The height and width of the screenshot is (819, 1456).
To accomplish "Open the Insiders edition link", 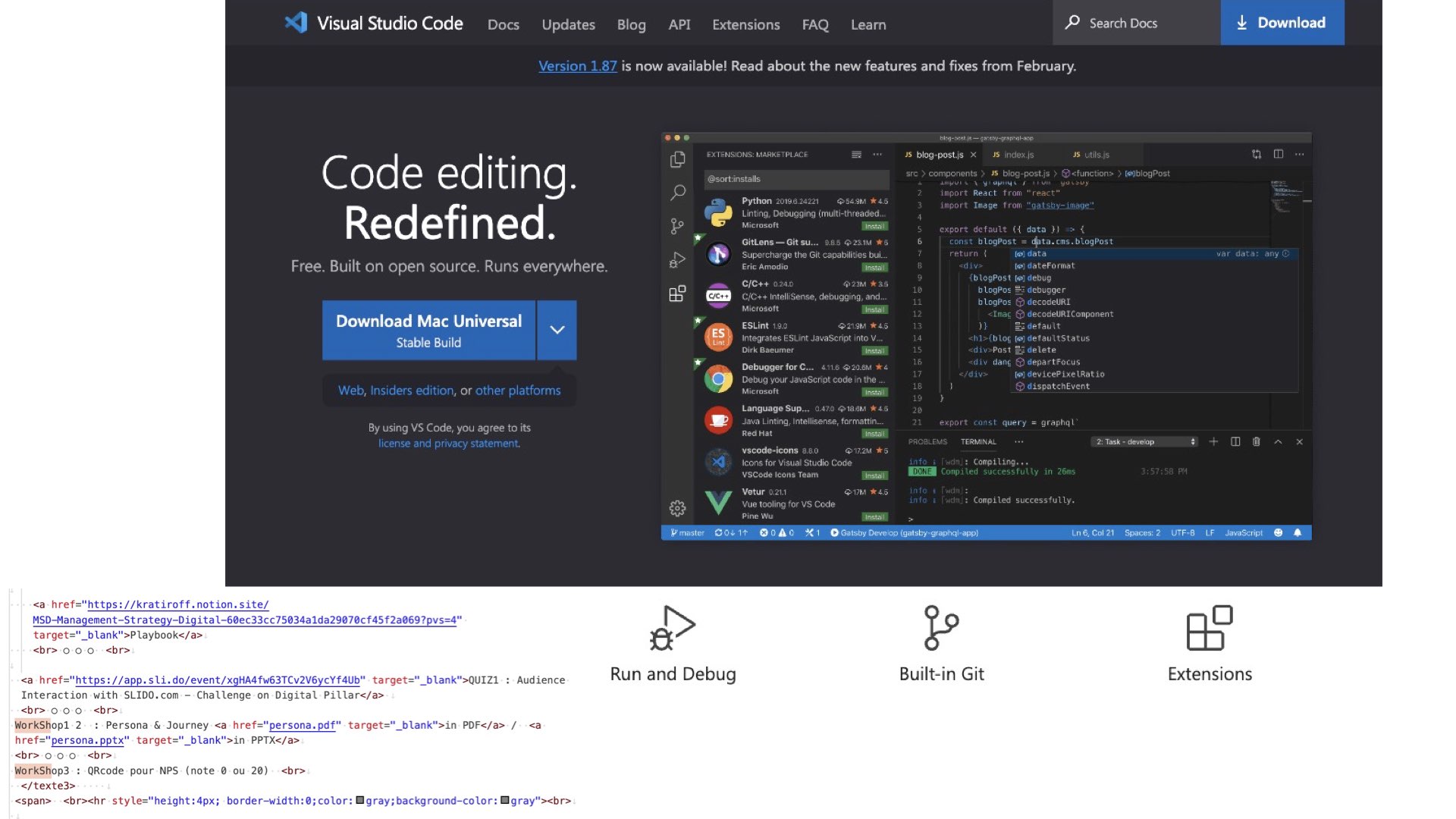I will [412, 391].
